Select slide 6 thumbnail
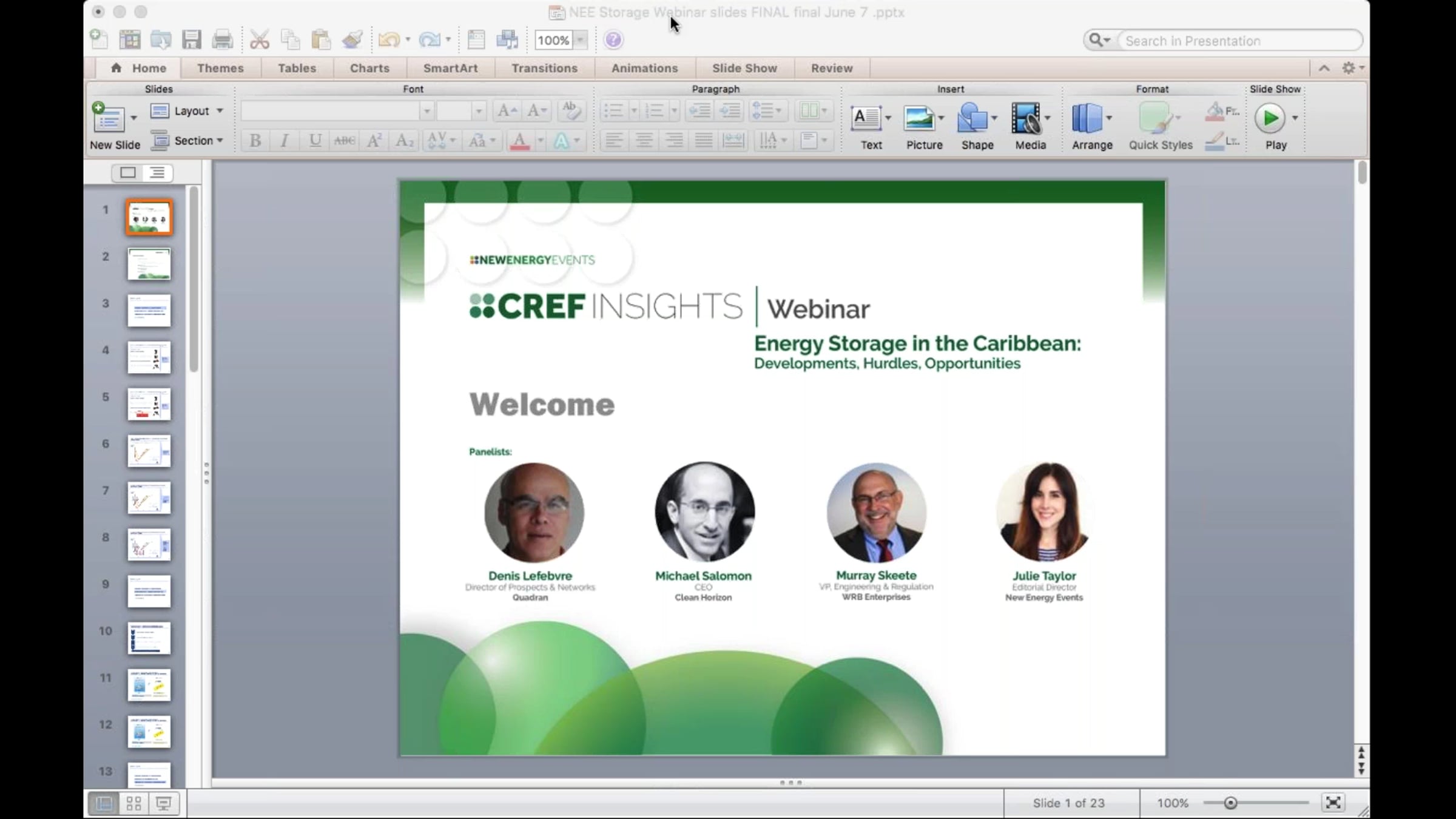The height and width of the screenshot is (819, 1456). 149,451
